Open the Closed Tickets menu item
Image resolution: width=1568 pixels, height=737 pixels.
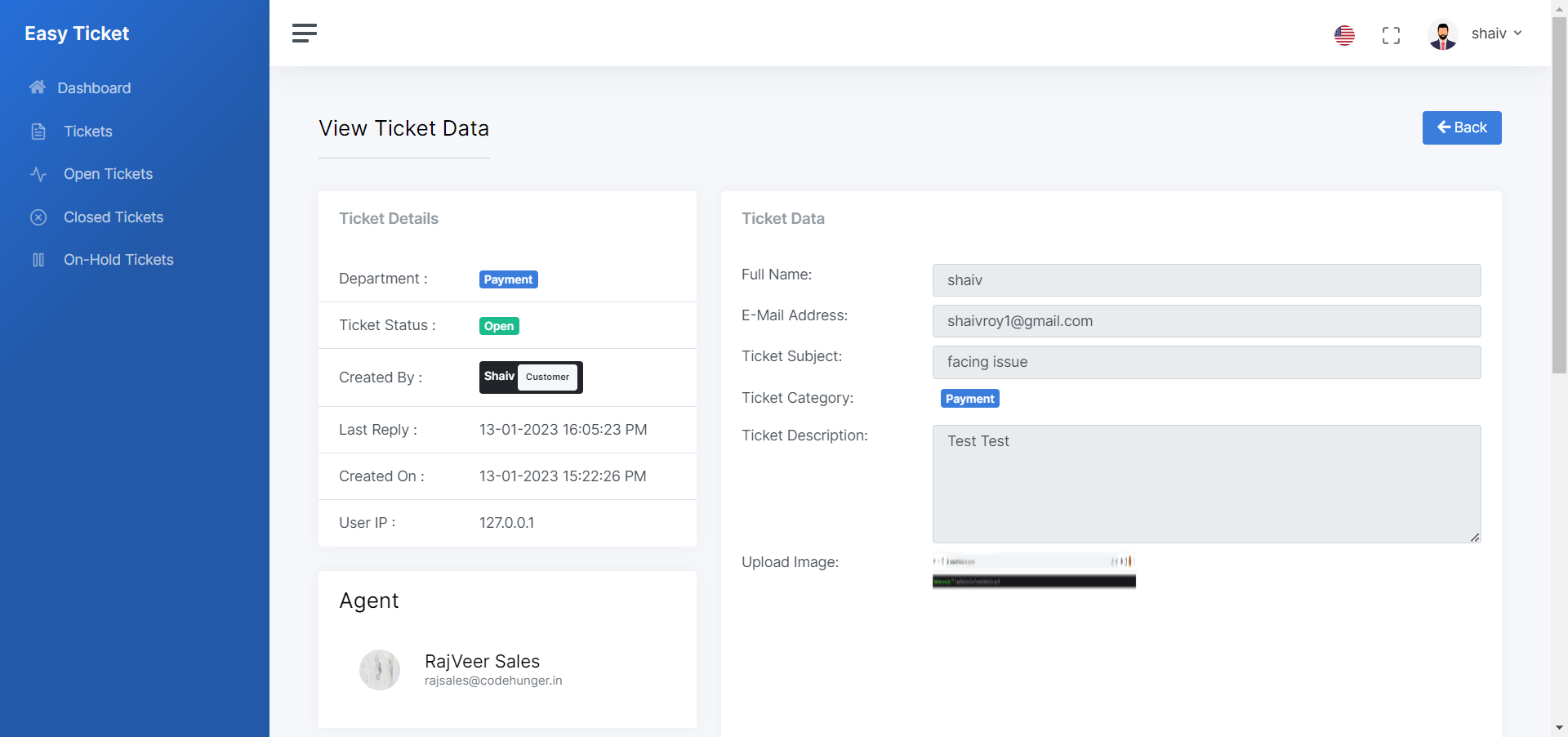pos(114,217)
